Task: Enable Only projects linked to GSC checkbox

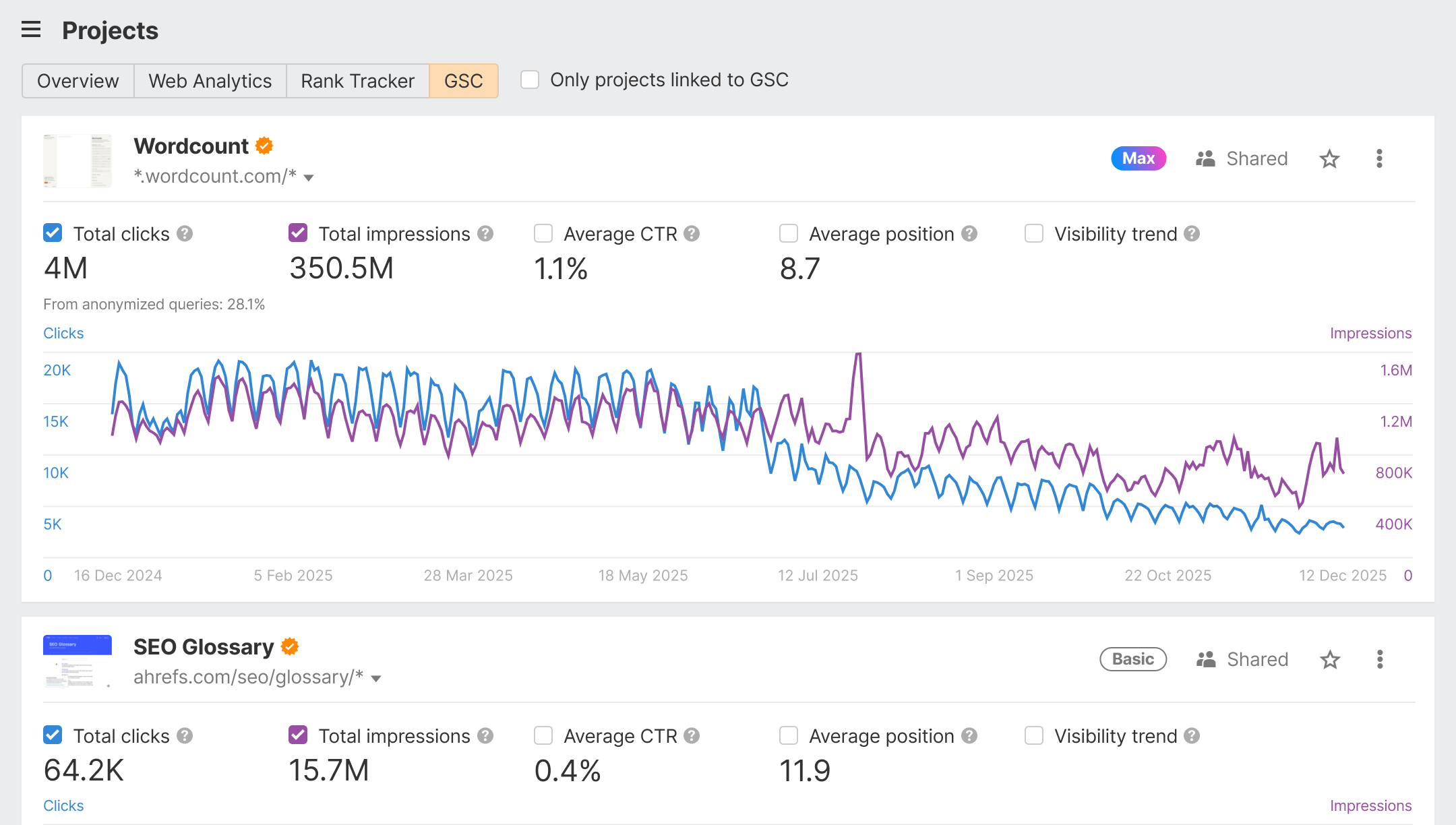Action: pos(530,80)
